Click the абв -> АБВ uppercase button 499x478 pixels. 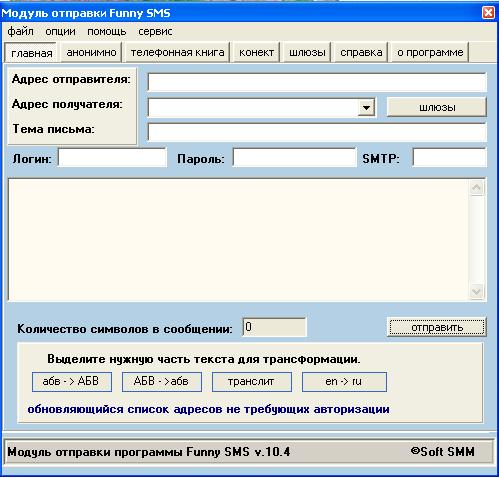pyautogui.click(x=72, y=382)
